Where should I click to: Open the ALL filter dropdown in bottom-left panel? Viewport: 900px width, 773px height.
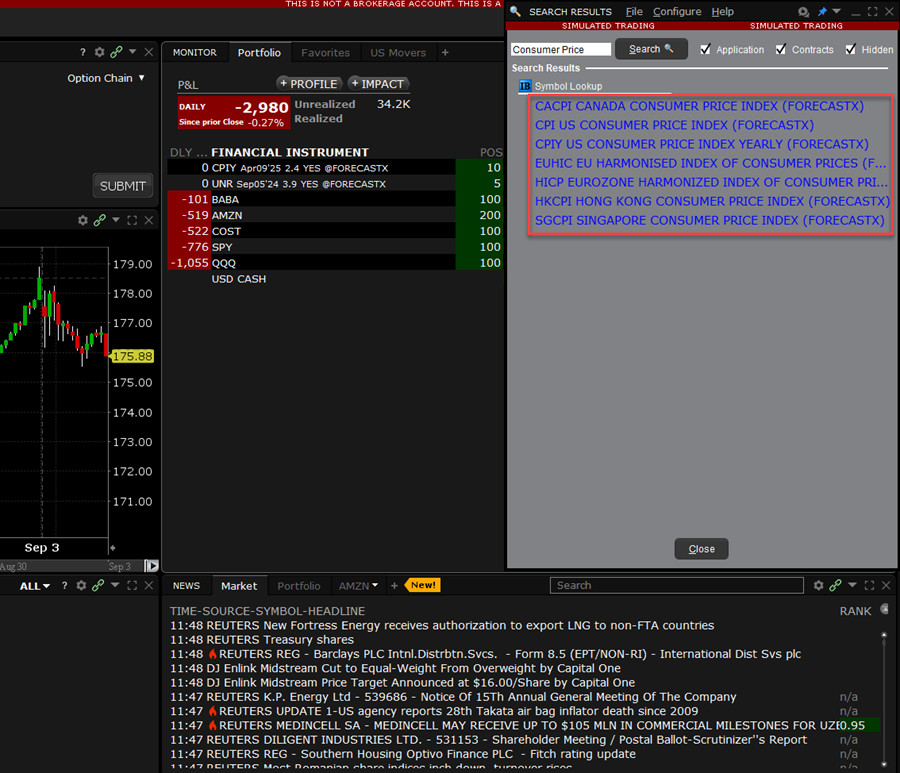click(34, 586)
